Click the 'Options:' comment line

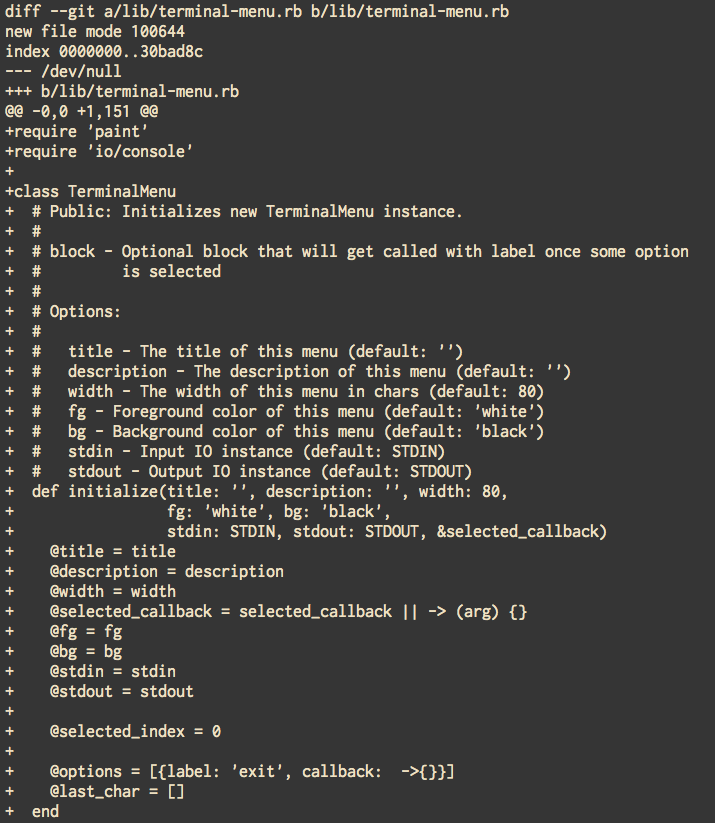point(84,311)
